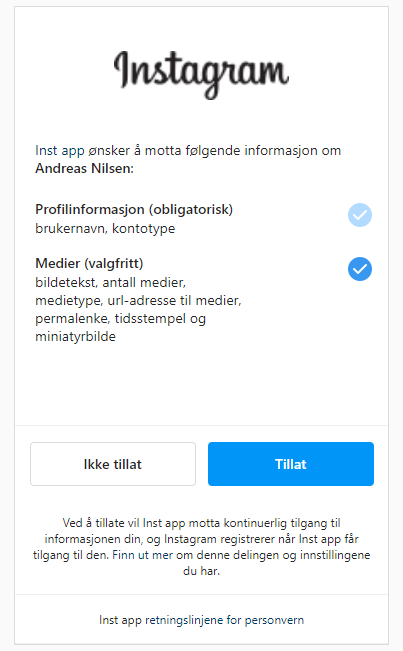Click the word 'miniatyrbilde'
The width and height of the screenshot is (403, 651).
click(x=76, y=336)
